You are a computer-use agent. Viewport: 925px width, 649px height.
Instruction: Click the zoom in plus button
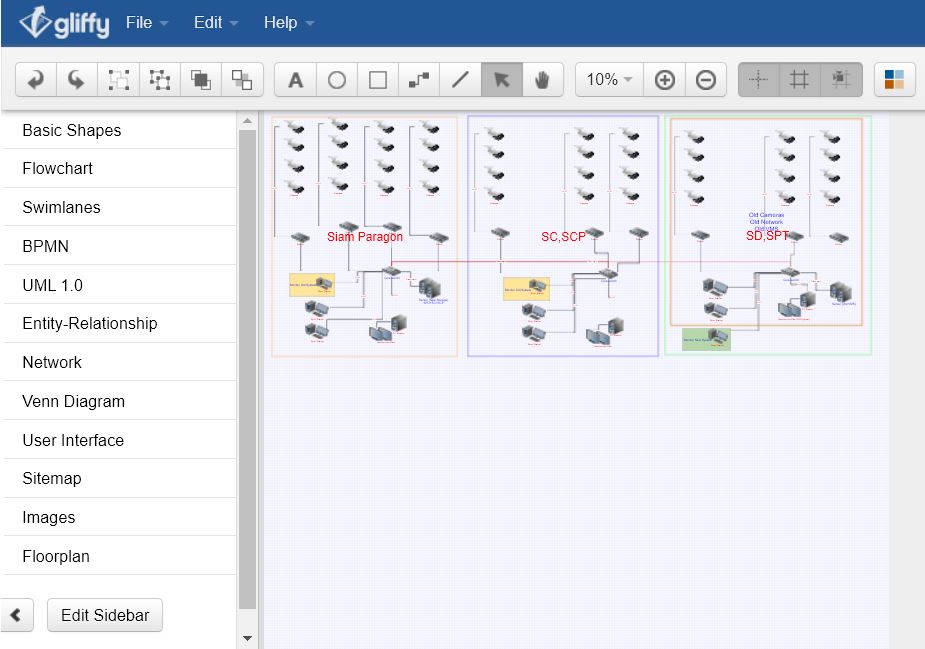click(665, 80)
